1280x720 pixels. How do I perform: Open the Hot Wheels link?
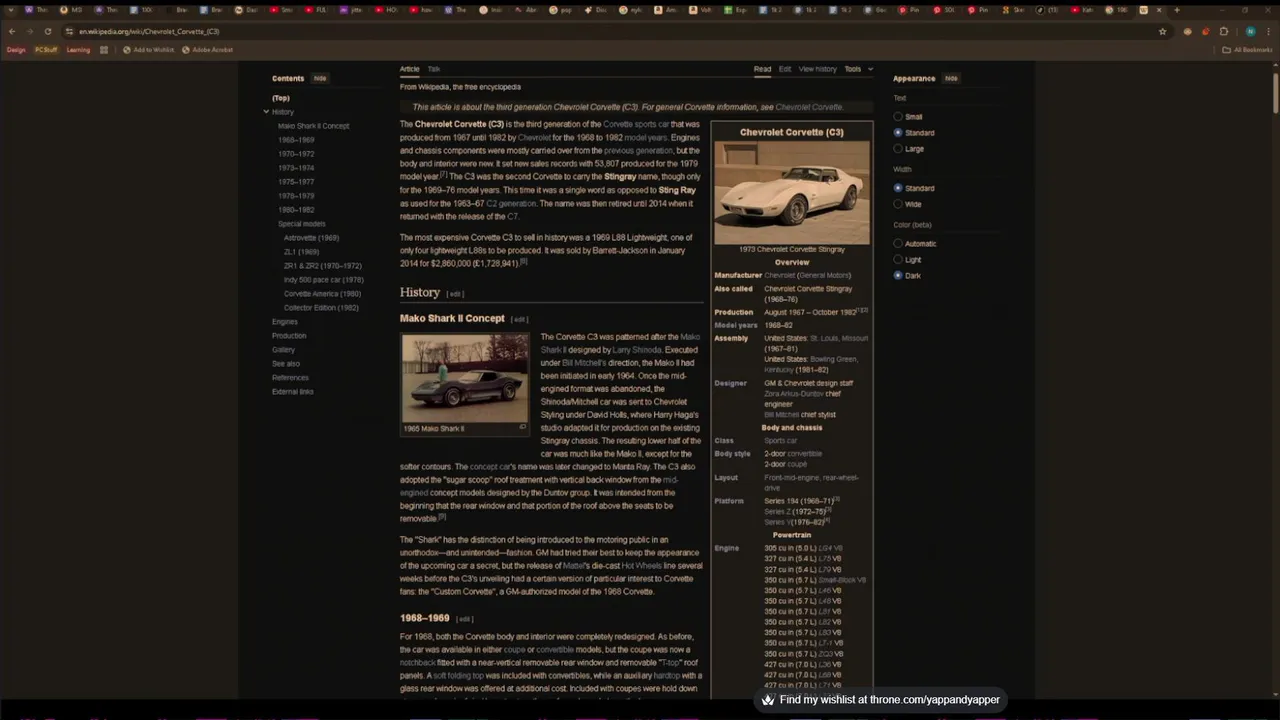642,566
